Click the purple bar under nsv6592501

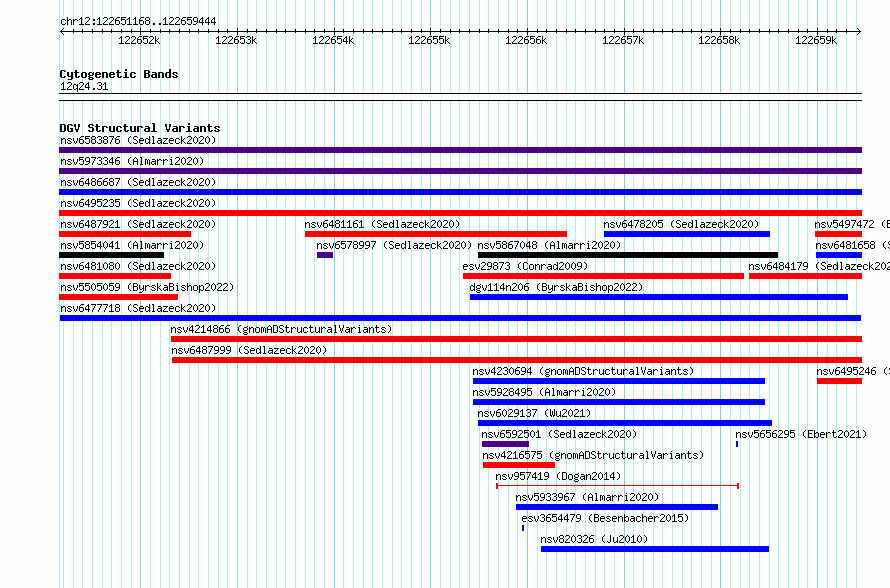(505, 444)
